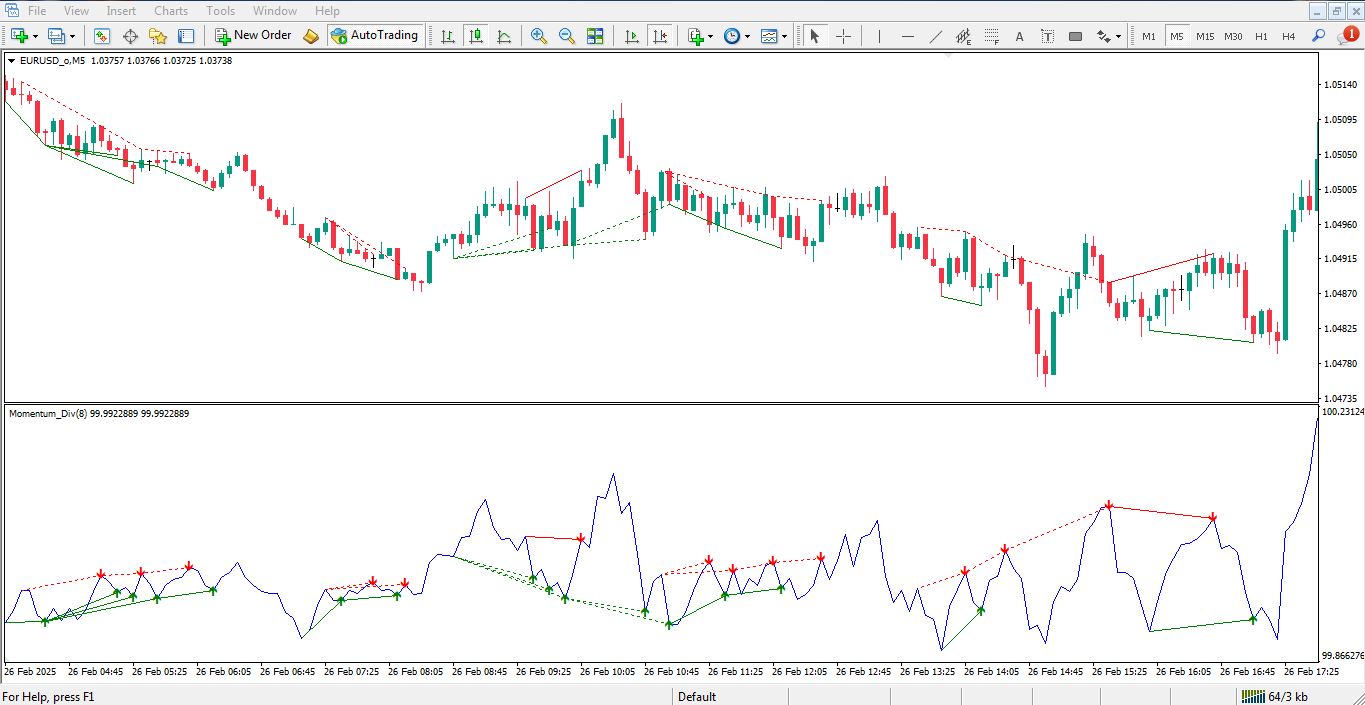Select the Vertical Line drawing tool
Screen dimensions: 1365x705
coord(879,36)
